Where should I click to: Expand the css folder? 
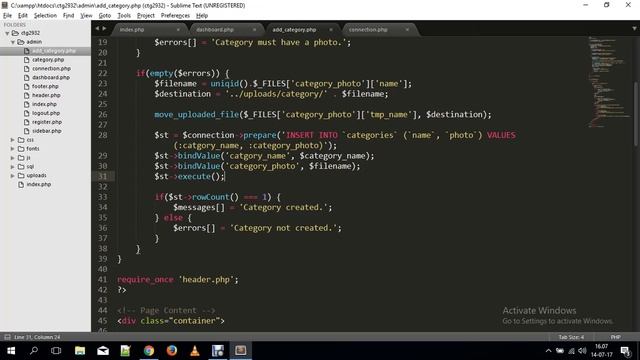click(13, 140)
